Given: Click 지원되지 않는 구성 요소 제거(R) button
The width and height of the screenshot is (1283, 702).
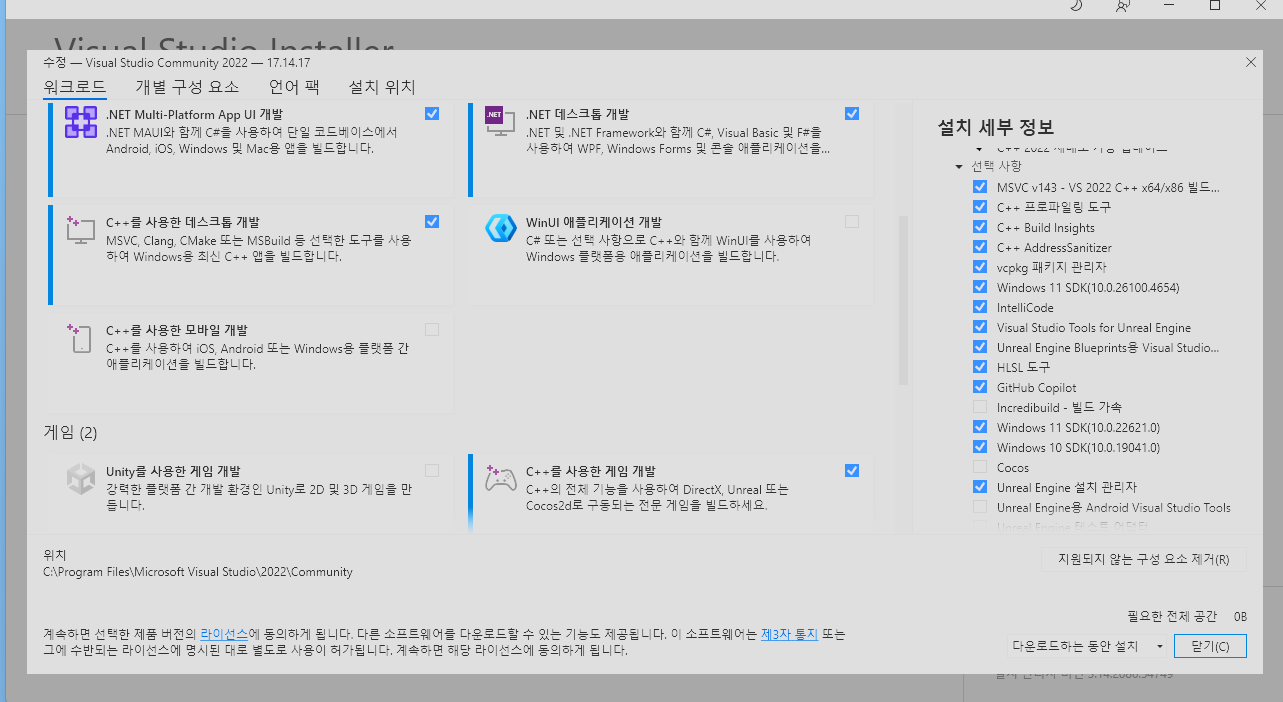Looking at the screenshot, I should 1143,558.
